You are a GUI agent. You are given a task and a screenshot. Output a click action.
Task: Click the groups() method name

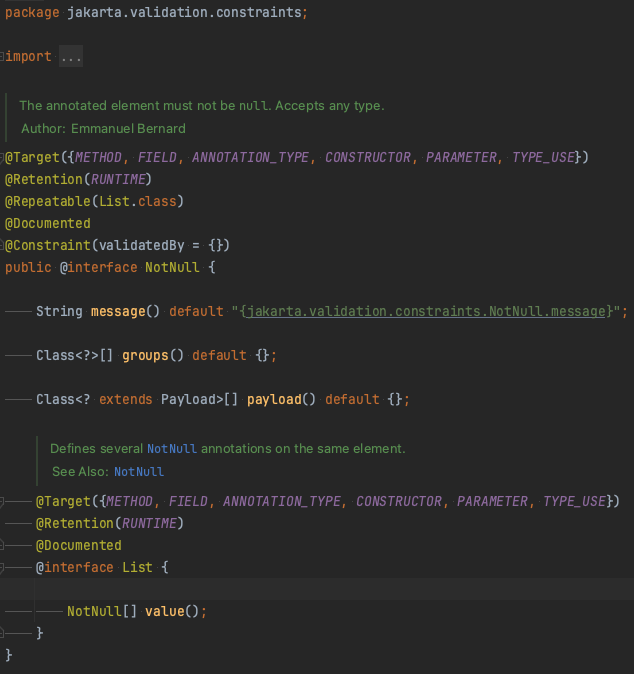coord(145,355)
